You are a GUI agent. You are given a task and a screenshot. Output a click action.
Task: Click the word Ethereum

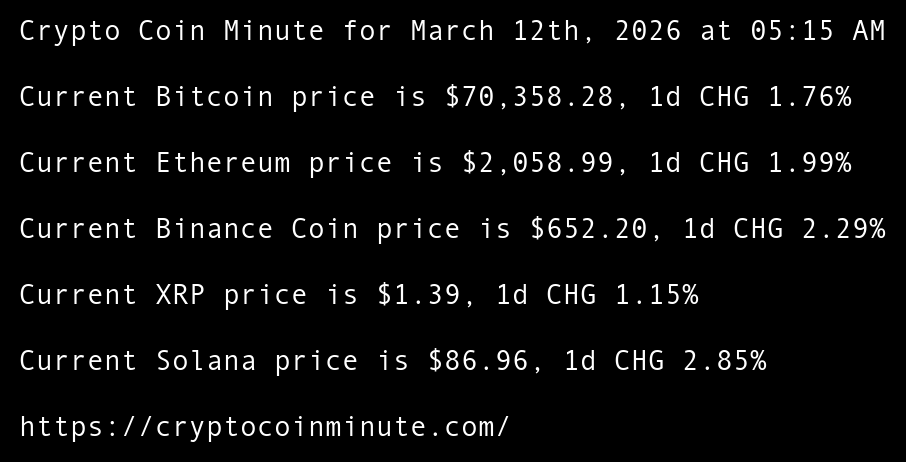pos(223,163)
